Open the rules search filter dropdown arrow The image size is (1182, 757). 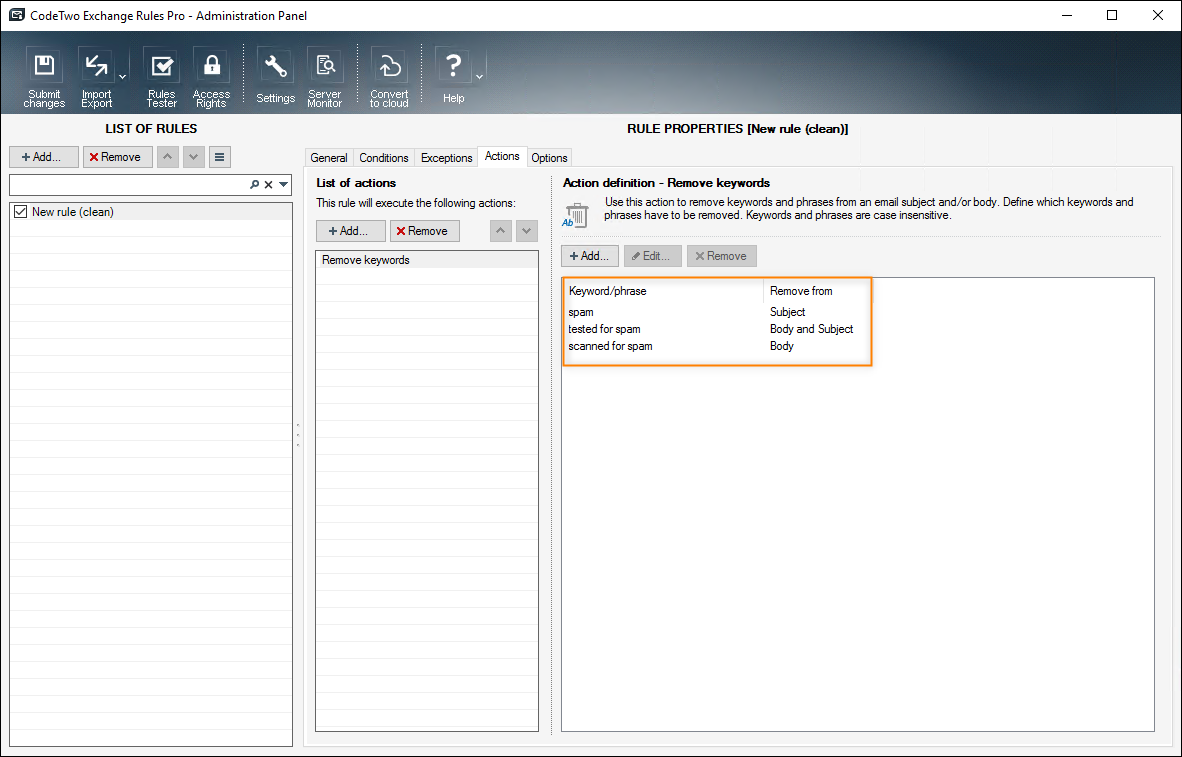point(283,185)
